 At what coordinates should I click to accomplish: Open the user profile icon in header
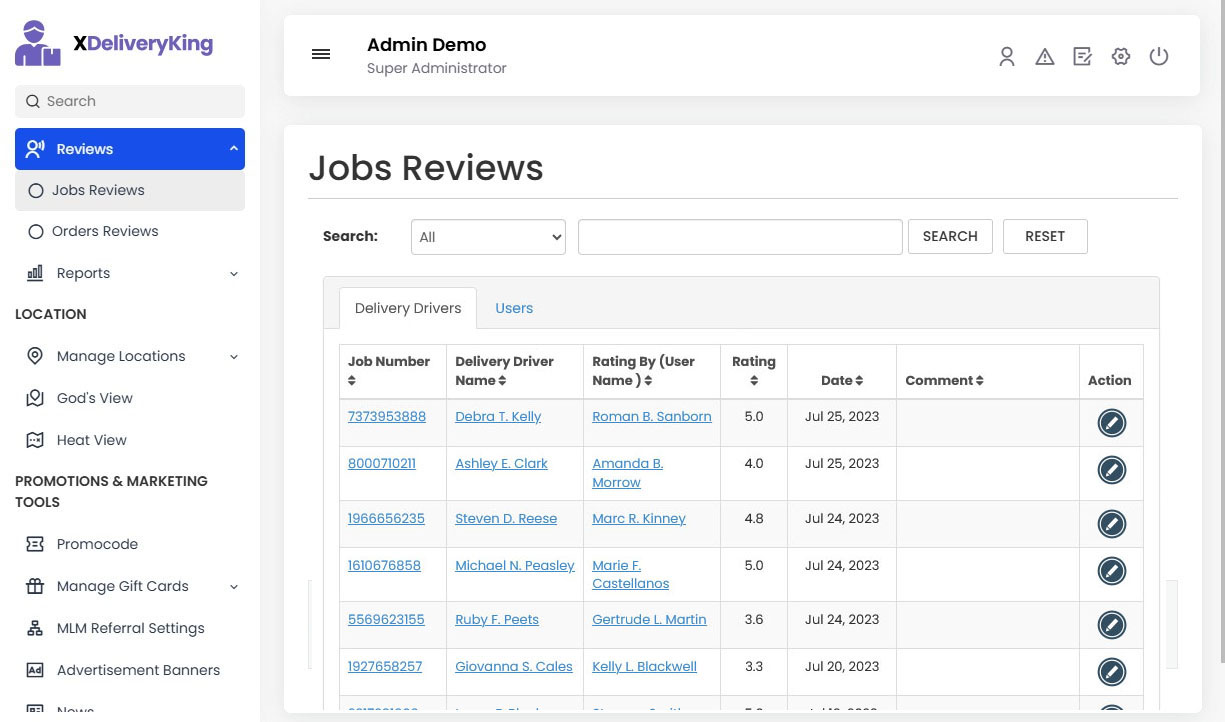[x=1007, y=57]
